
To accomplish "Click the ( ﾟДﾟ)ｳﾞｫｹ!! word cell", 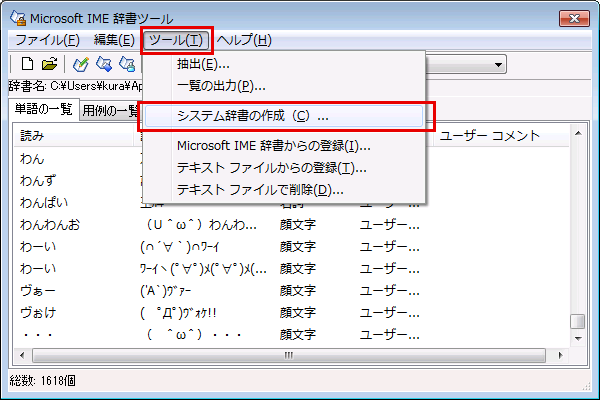I will [x=178, y=313].
